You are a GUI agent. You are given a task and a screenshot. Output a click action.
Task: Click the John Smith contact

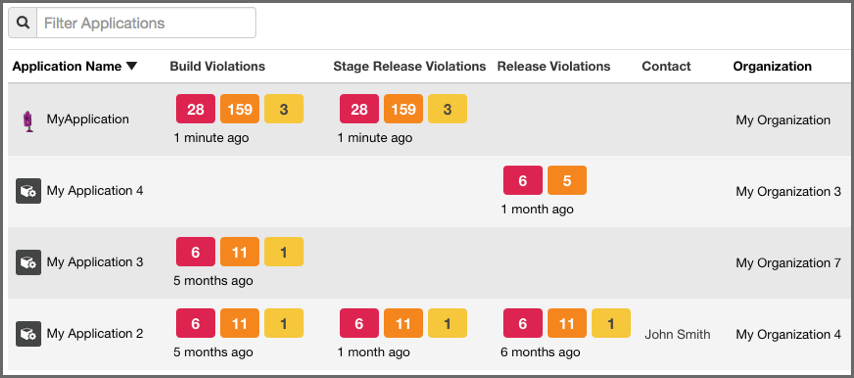click(x=678, y=334)
